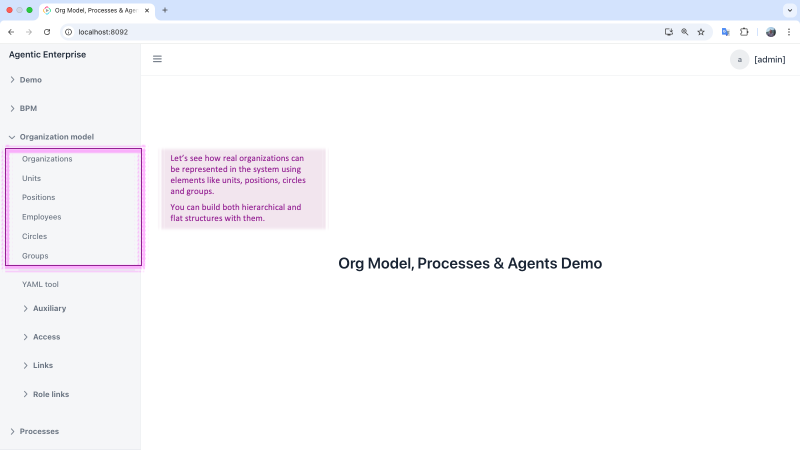The width and height of the screenshot is (800, 450).
Task: Reload the page with refresh icon
Action: (47, 32)
